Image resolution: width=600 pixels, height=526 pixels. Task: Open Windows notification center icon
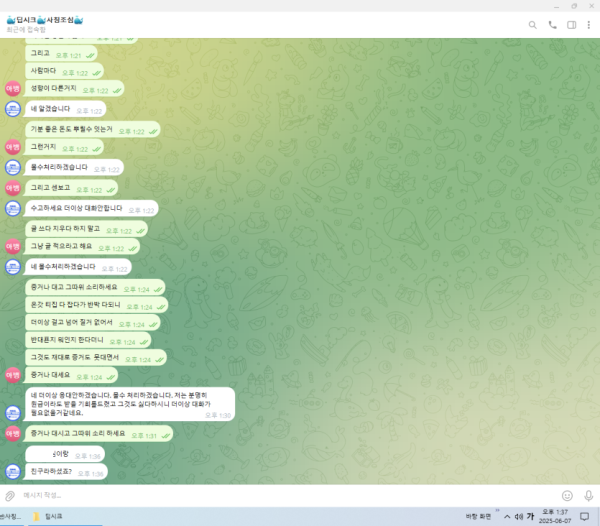[584, 517]
